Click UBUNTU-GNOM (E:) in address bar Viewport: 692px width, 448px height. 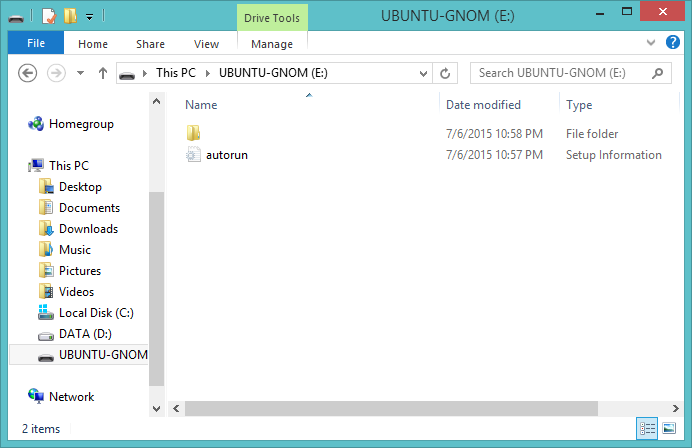(x=273, y=73)
